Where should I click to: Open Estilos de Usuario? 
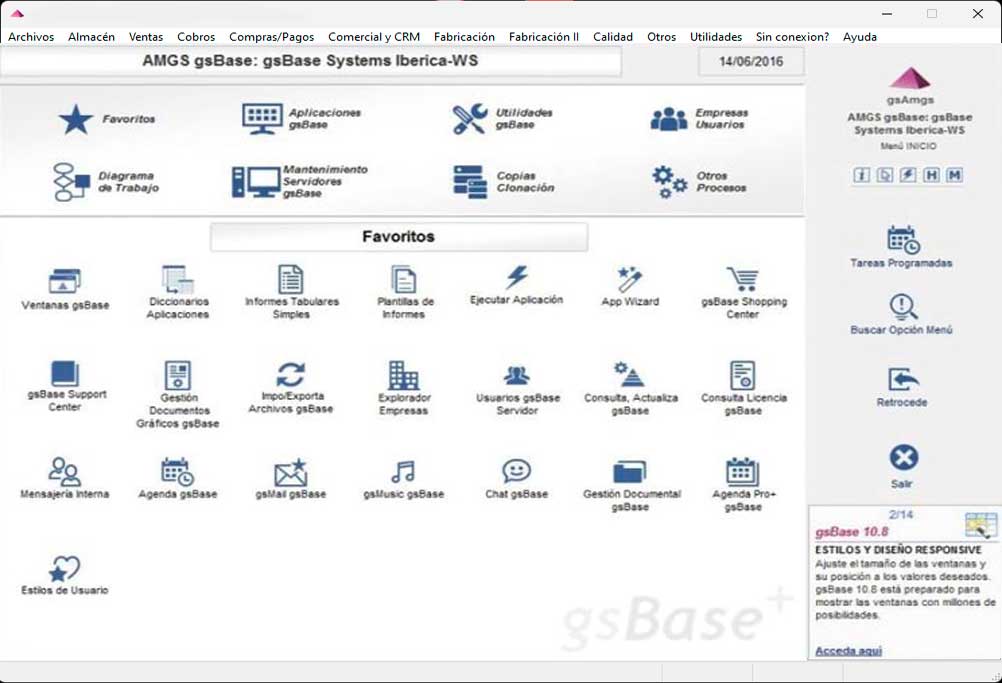(x=65, y=576)
